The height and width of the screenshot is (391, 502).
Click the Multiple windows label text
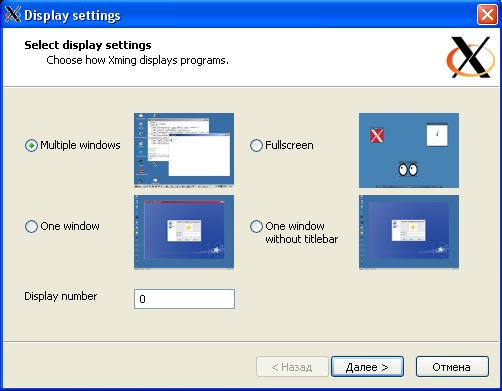pos(80,145)
